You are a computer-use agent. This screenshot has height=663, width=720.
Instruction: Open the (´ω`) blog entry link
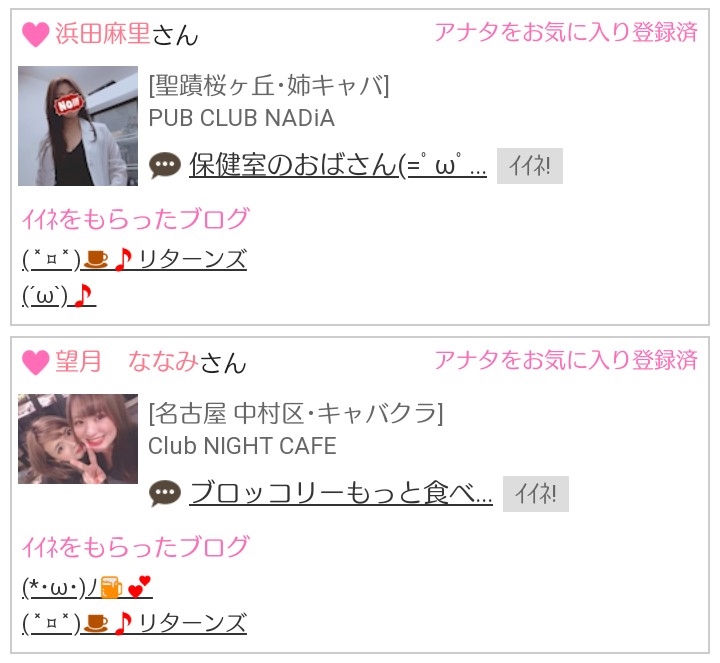click(59, 296)
